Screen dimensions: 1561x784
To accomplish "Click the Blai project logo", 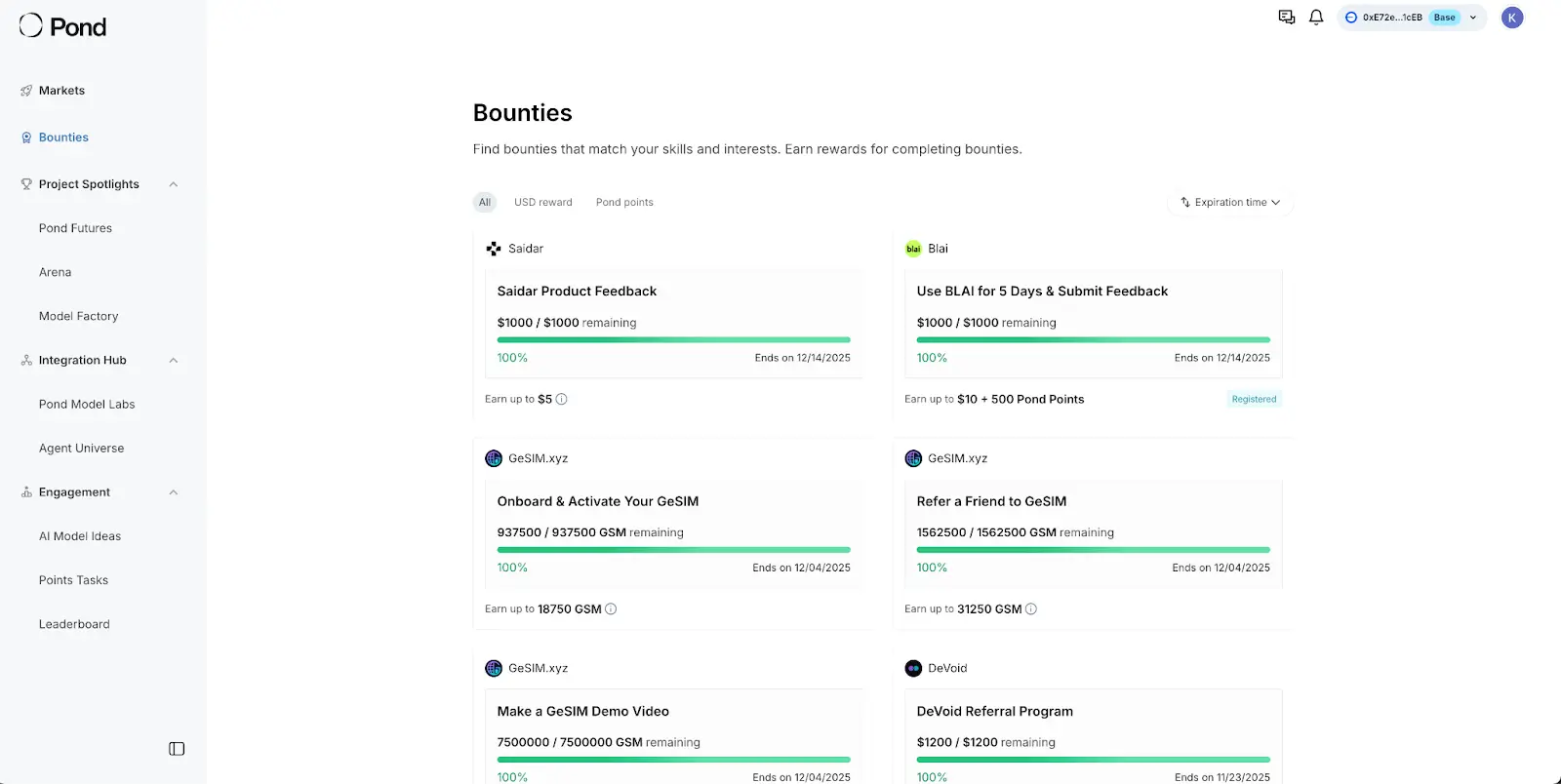I will click(x=913, y=249).
